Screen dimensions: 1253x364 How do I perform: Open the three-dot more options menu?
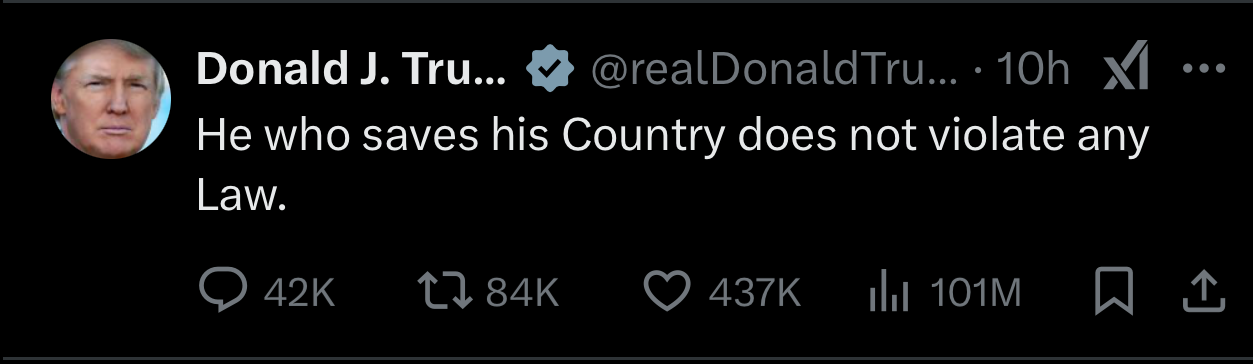coord(1202,70)
